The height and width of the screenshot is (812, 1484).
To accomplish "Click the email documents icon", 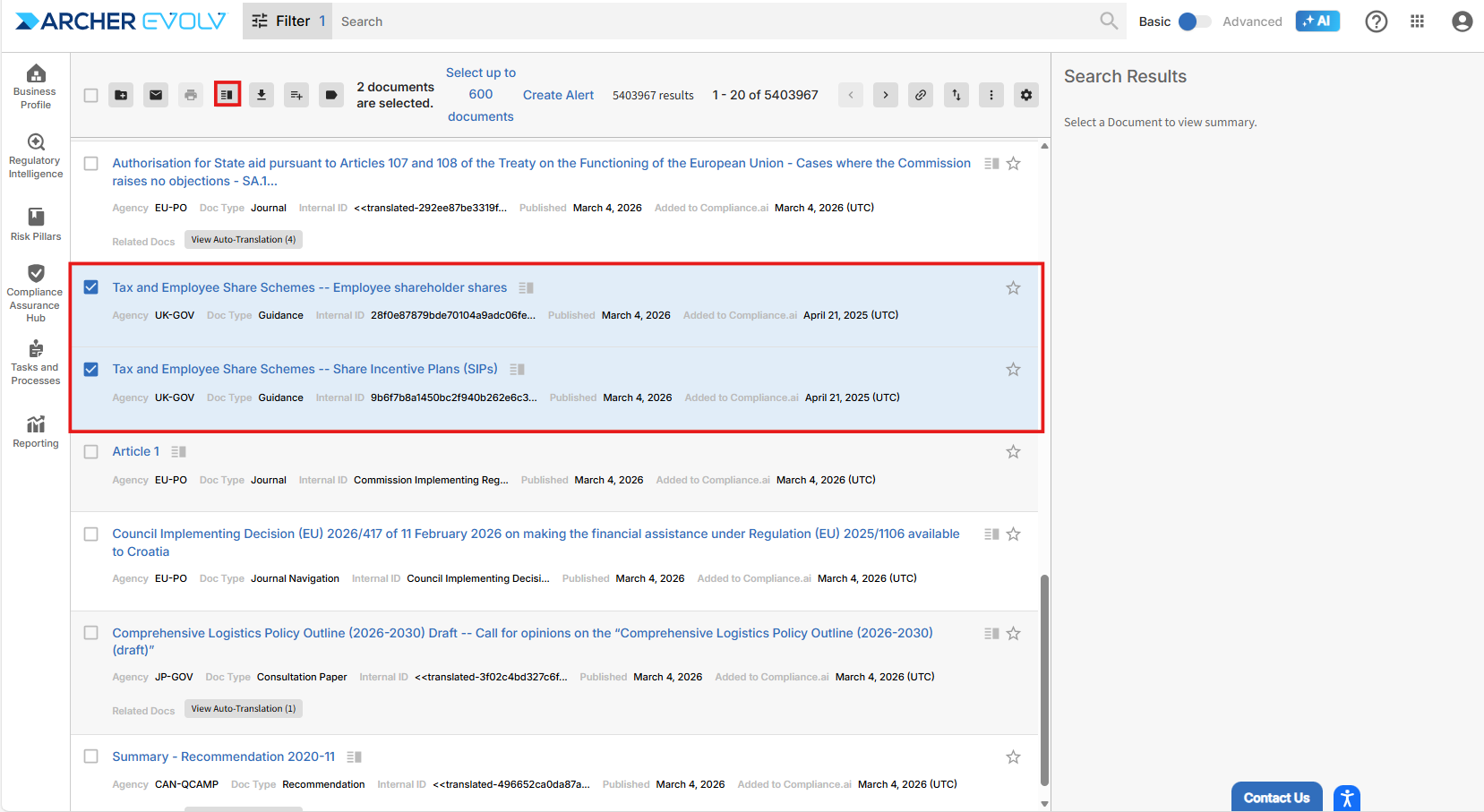I will click(x=156, y=95).
